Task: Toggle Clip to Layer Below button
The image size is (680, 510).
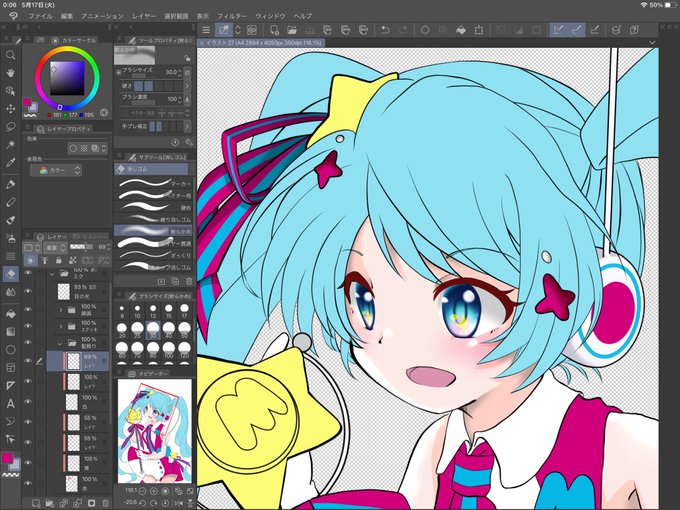Action: coord(31,260)
